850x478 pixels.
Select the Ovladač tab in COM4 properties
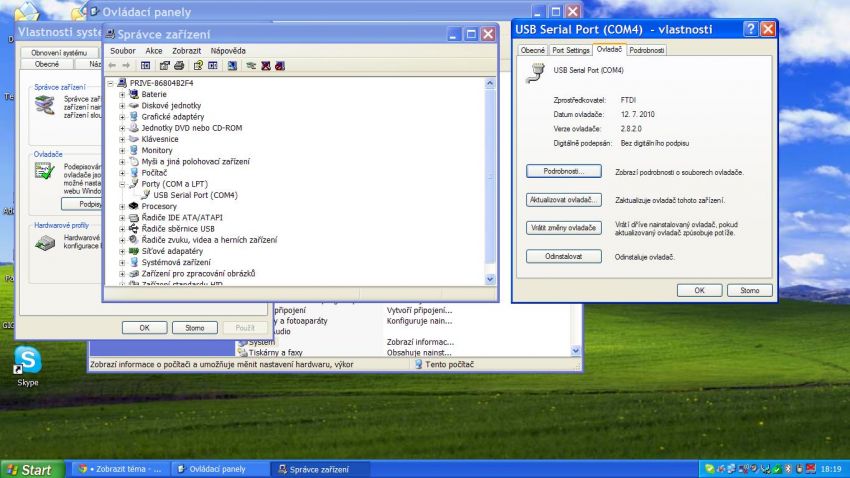[609, 49]
